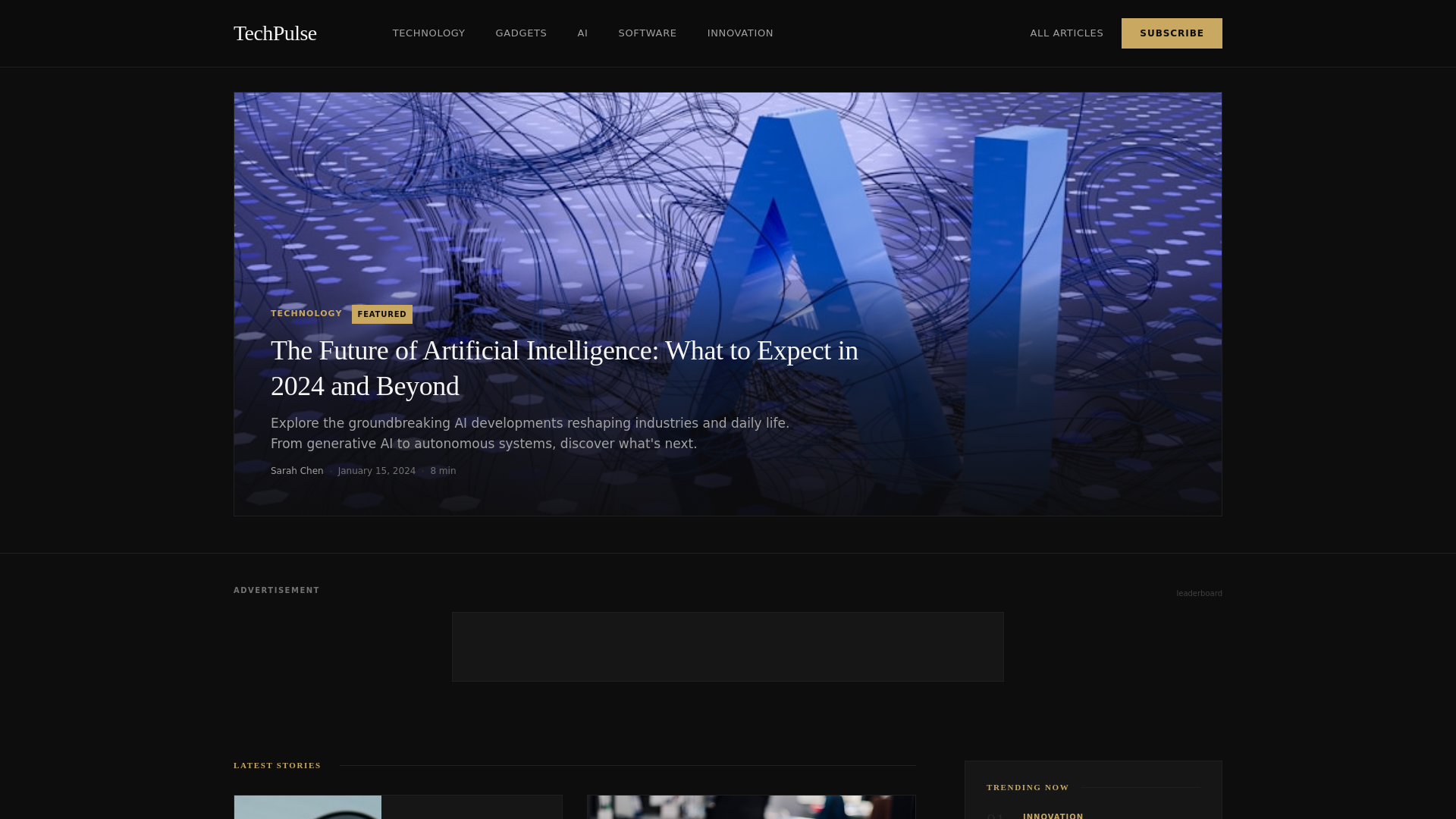Screen dimensions: 1456x819
Task: Open first latest story thumbnail
Action: point(308,807)
